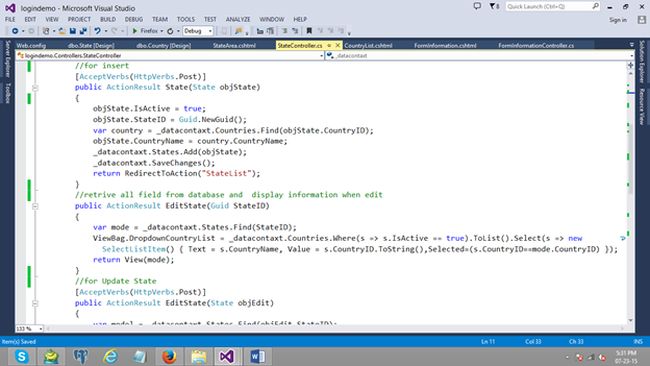The image size is (650, 366).
Task: Switch to the FormInformationController.cs tab
Action: [x=536, y=46]
